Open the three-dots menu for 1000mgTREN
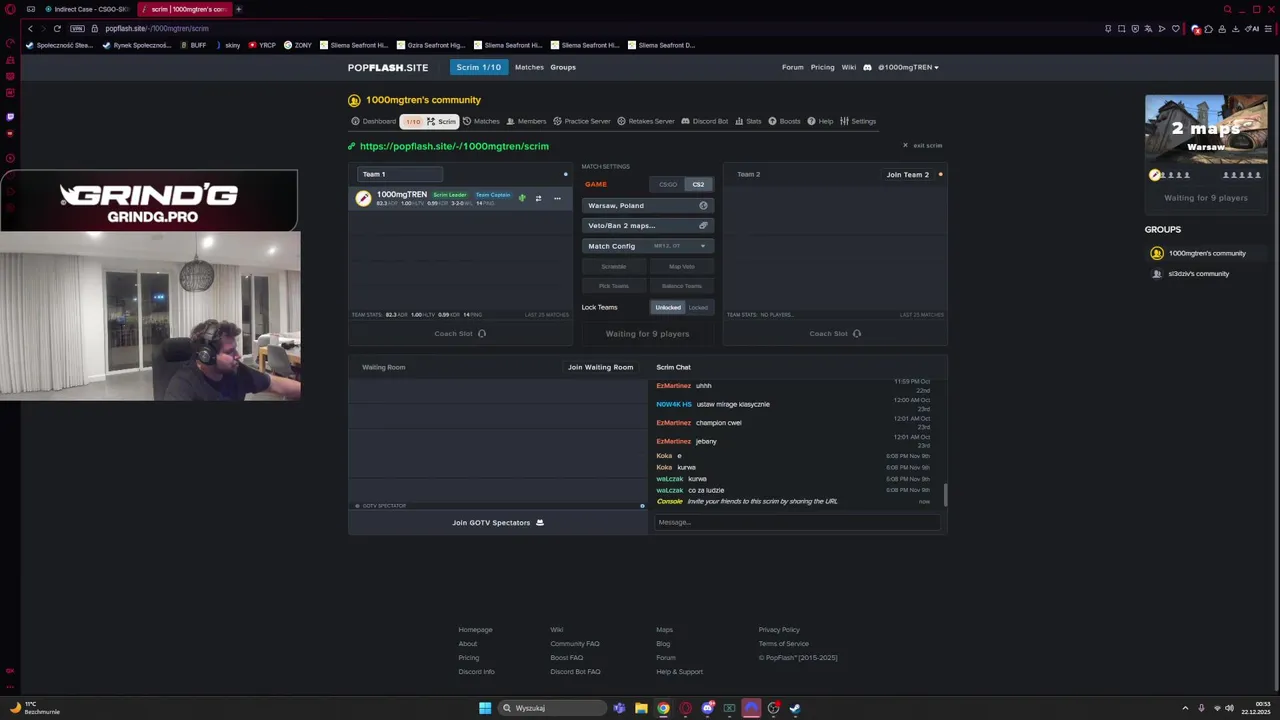This screenshot has height=720, width=1280. click(x=557, y=198)
